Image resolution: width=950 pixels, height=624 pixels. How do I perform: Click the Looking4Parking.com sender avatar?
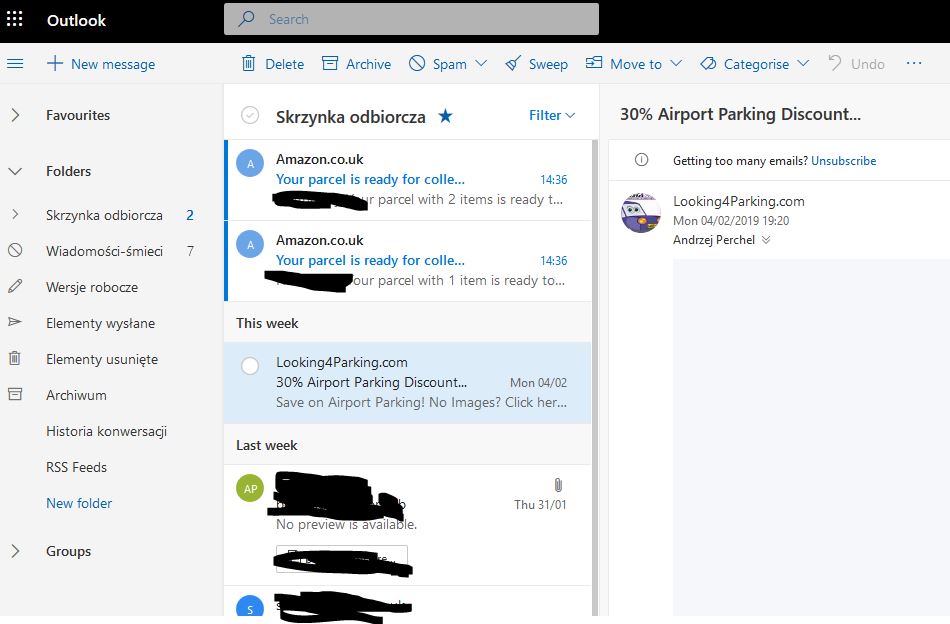click(x=640, y=213)
